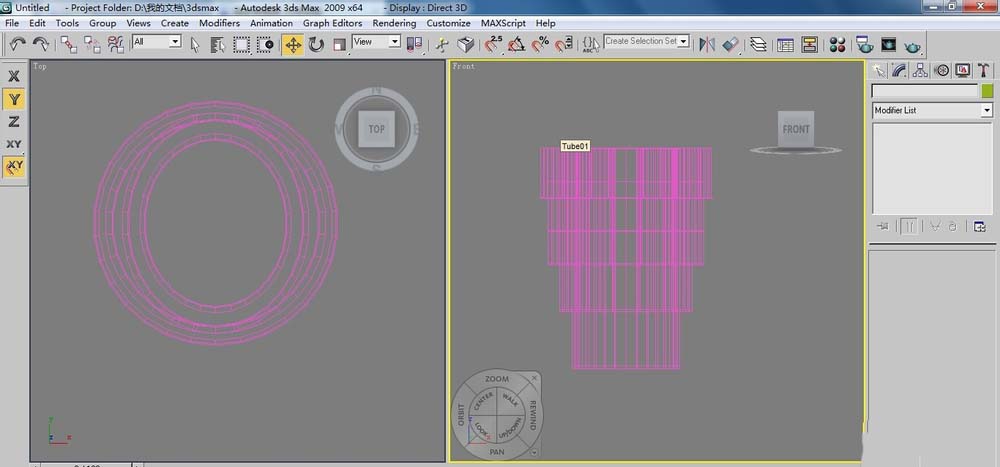The image size is (1000, 467).
Task: Click the Use Pivot Point Center icon
Action: tap(415, 45)
